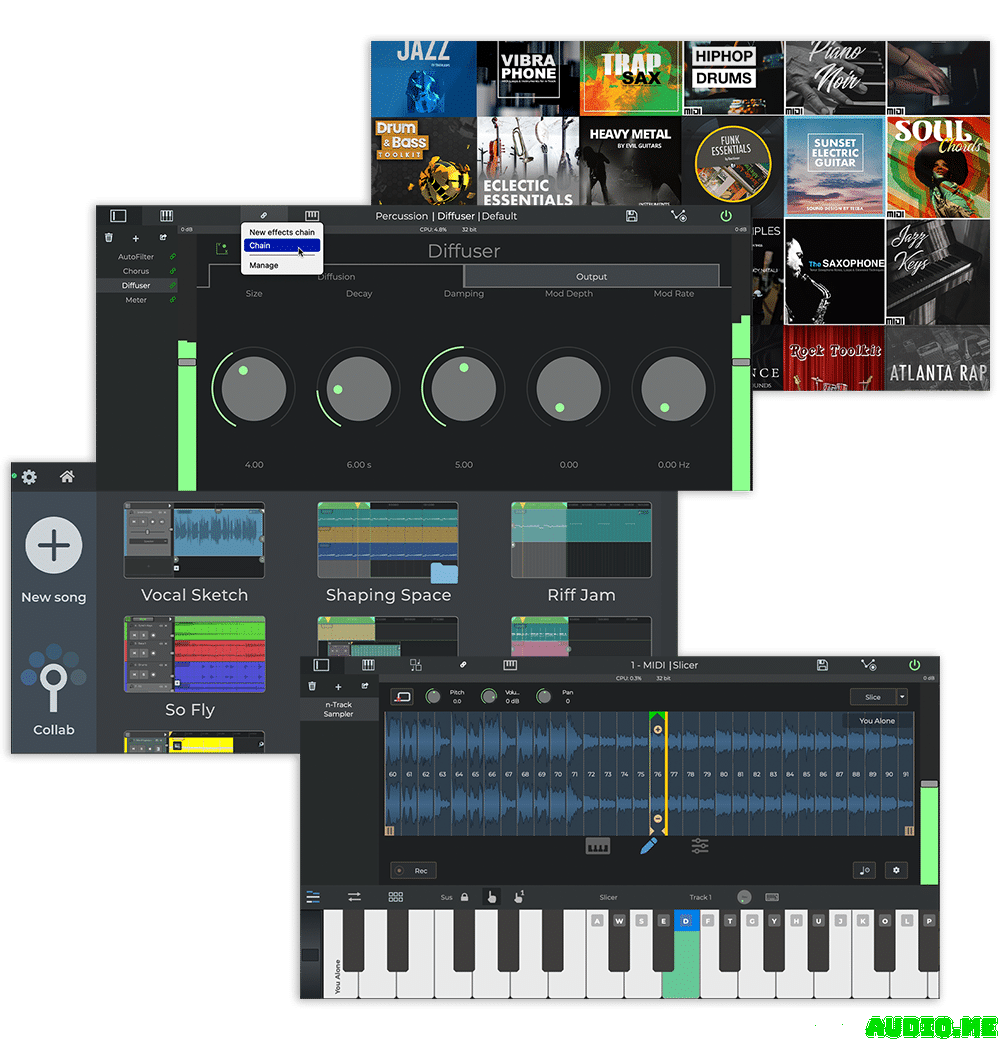Screen dimensions: 1000x1040
Task: Add an effect with plus icon in Diffuser sidebar
Action: click(135, 238)
